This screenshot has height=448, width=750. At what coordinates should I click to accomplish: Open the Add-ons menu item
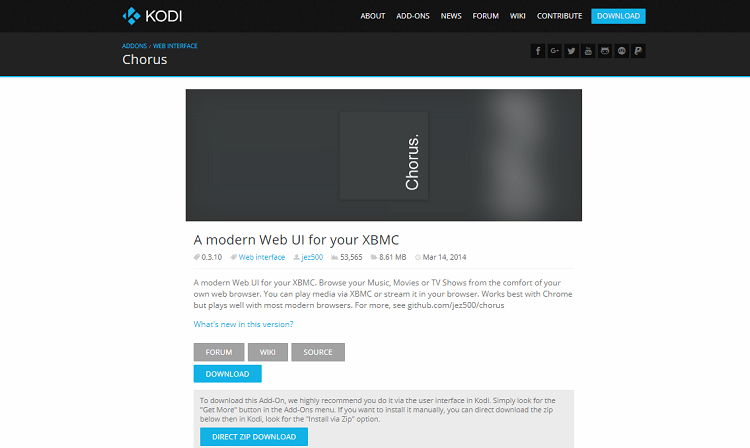(413, 16)
